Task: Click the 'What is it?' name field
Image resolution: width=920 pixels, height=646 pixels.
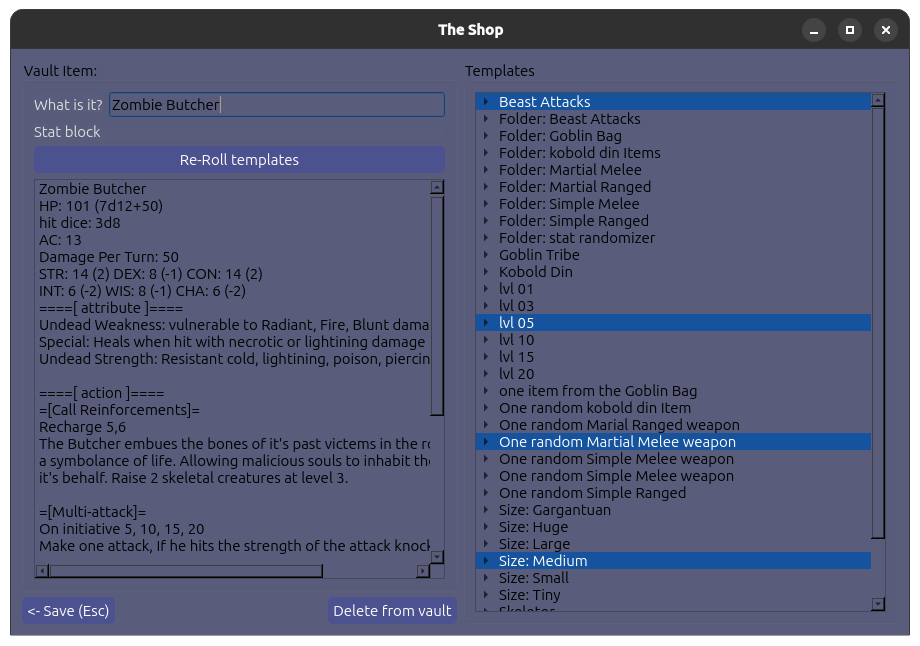Action: (276, 105)
